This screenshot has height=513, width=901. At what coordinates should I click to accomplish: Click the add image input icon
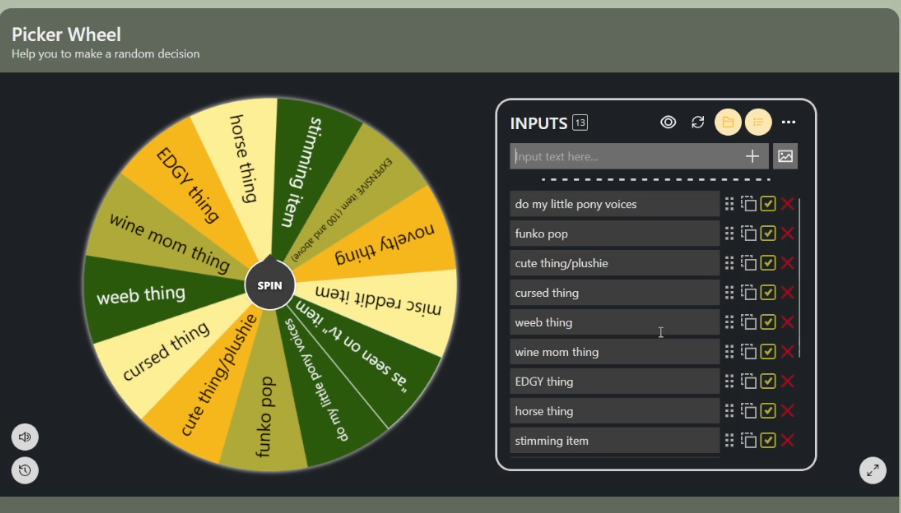click(785, 156)
